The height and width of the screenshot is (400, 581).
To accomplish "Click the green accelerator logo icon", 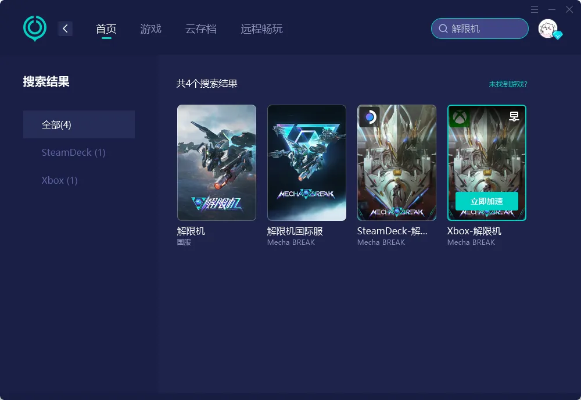I will 35,28.
